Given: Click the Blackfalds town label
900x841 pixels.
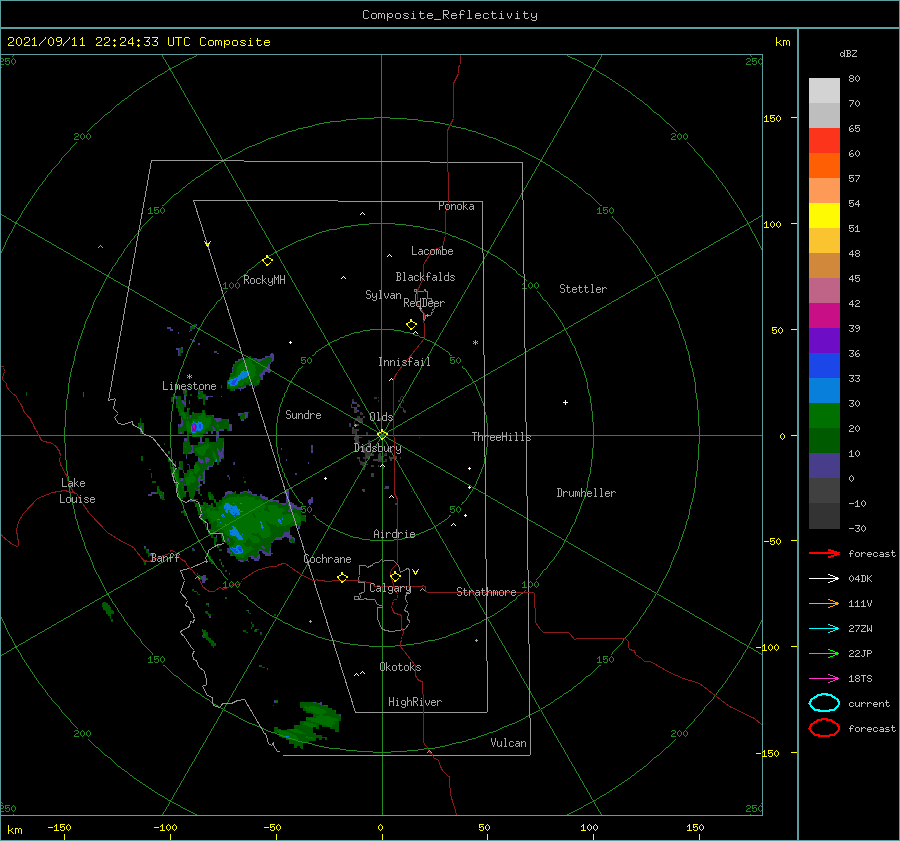Looking at the screenshot, I should point(425,277).
